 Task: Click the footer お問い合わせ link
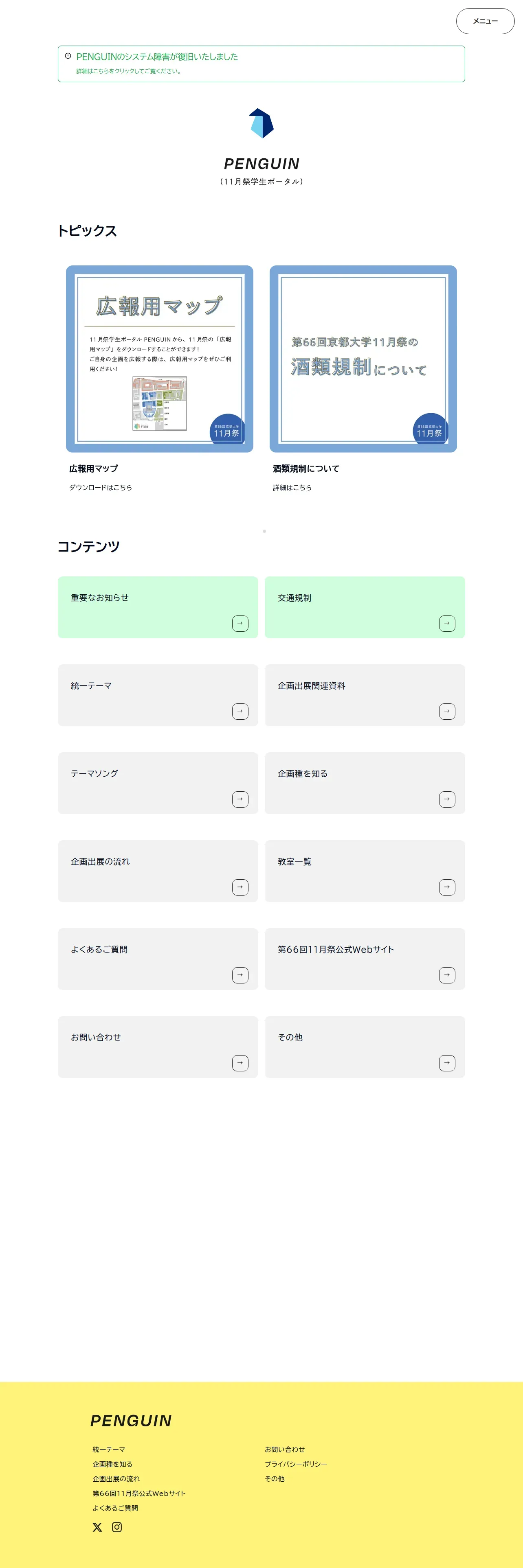[x=284, y=1449]
